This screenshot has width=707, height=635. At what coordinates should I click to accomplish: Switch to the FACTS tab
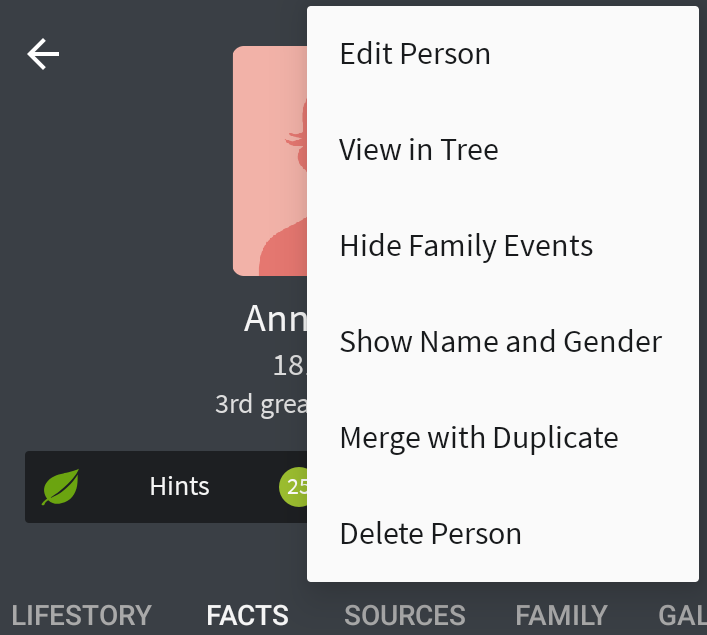248,615
